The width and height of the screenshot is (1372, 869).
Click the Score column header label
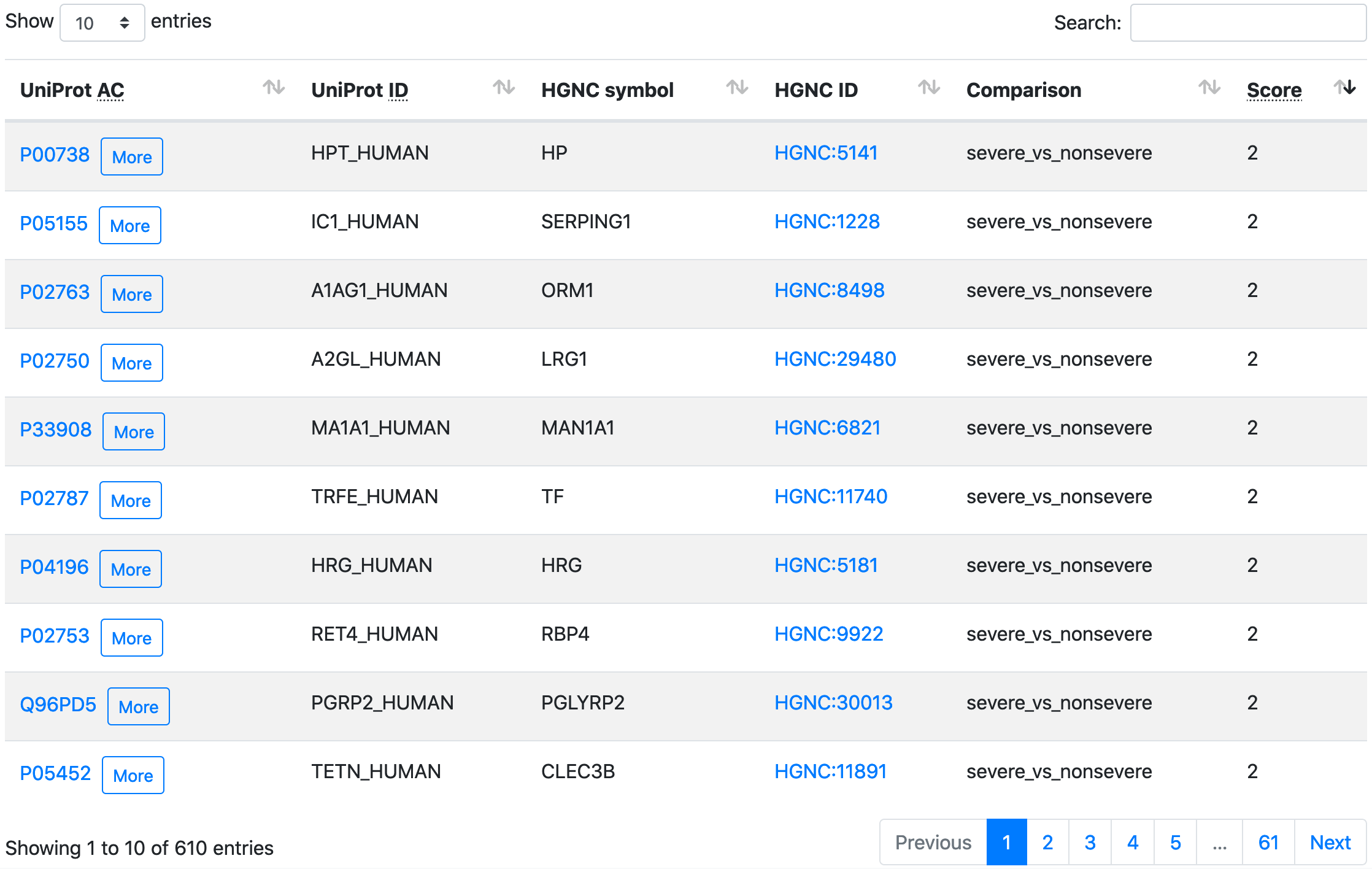[x=1274, y=90]
